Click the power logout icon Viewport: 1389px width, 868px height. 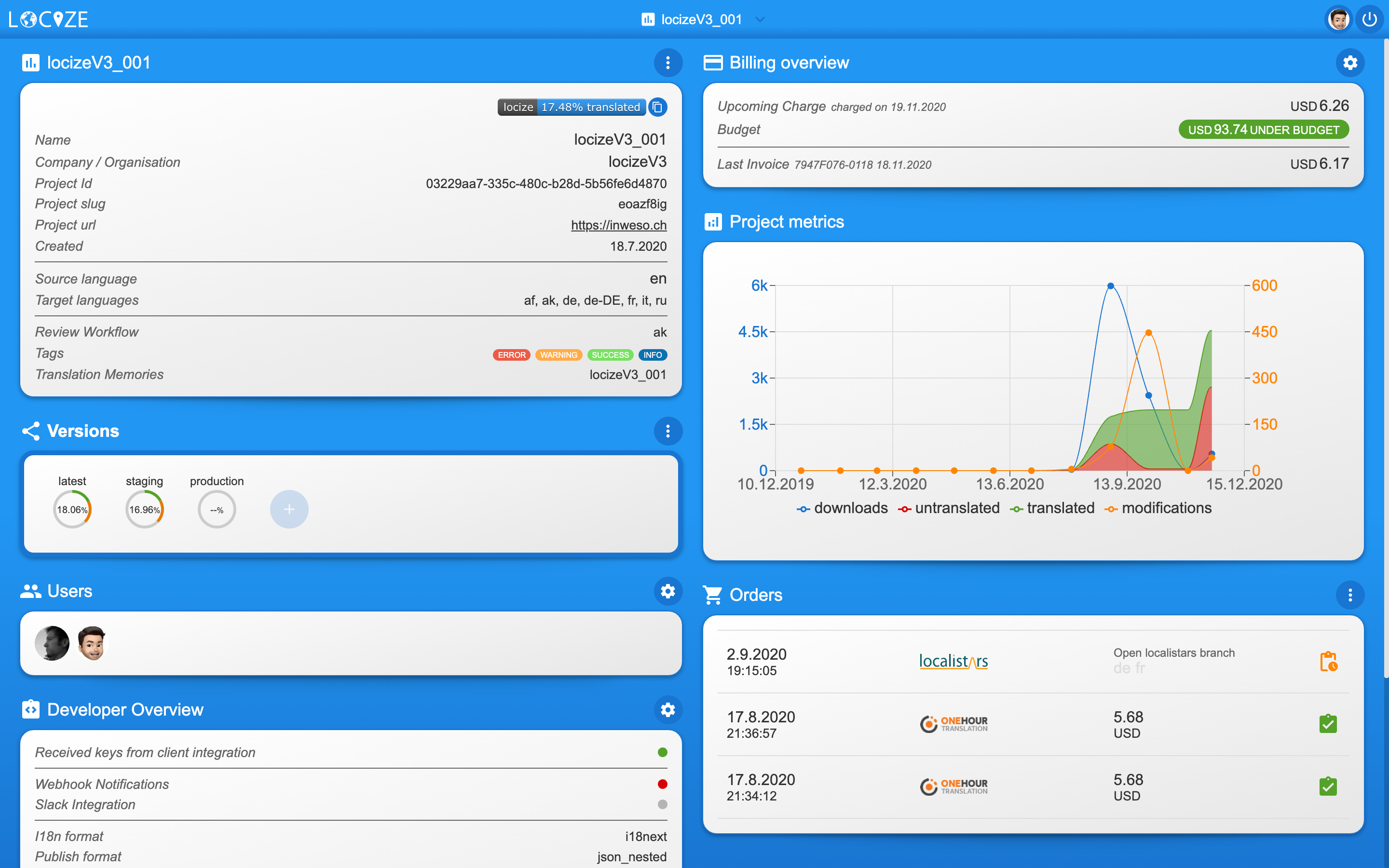click(1370, 19)
